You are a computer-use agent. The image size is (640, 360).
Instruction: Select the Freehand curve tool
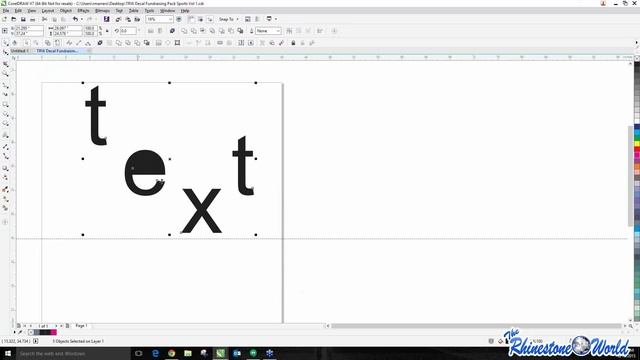tap(5, 85)
